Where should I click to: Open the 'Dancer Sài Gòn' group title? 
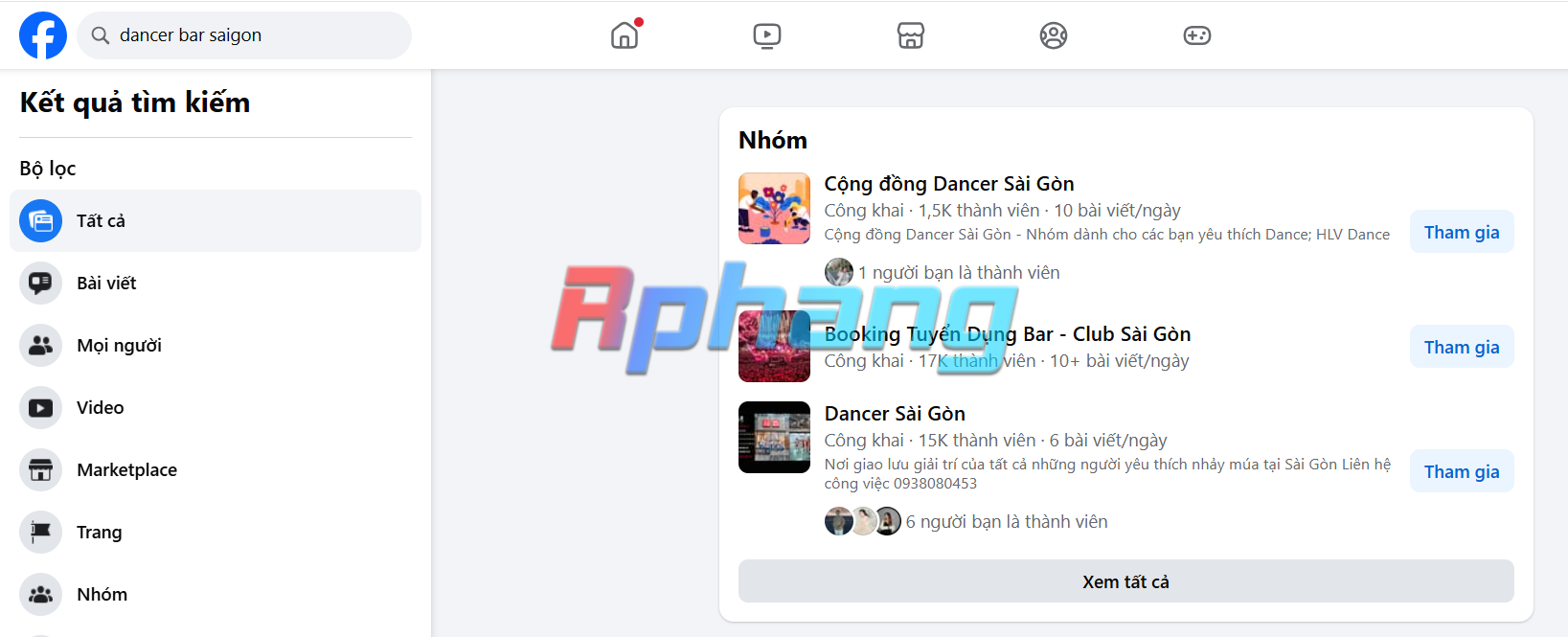(x=895, y=414)
